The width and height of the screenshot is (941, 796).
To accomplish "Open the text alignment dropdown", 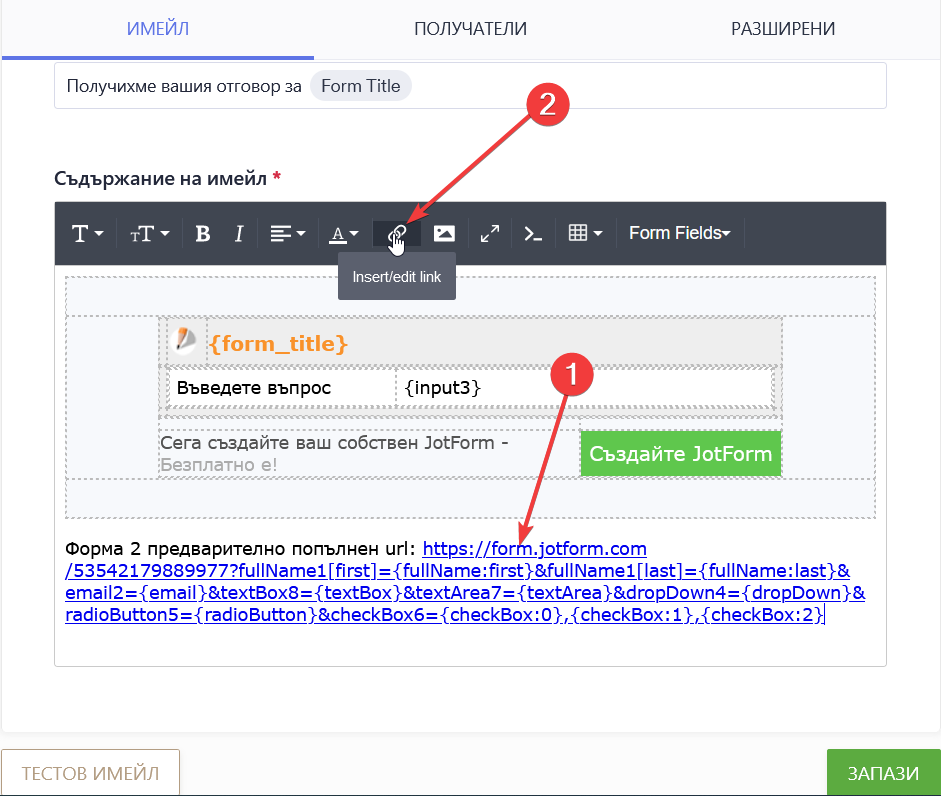I will click(287, 233).
